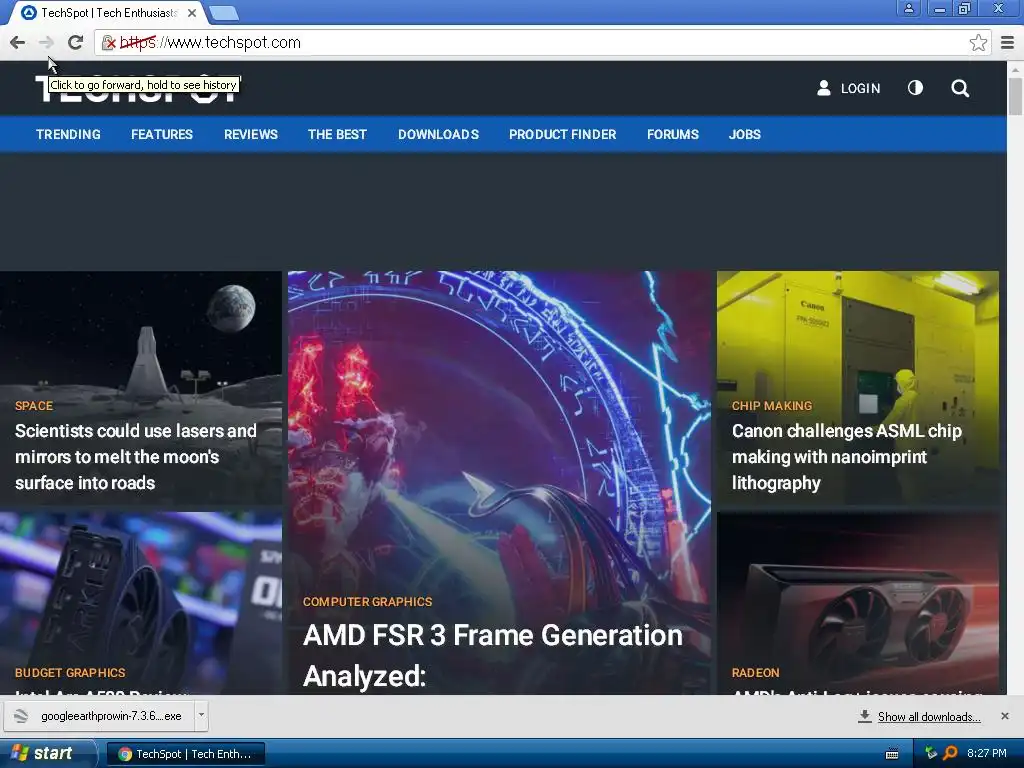Click the CHIP MAKING category label
Viewport: 1024px width, 768px height.
[772, 406]
